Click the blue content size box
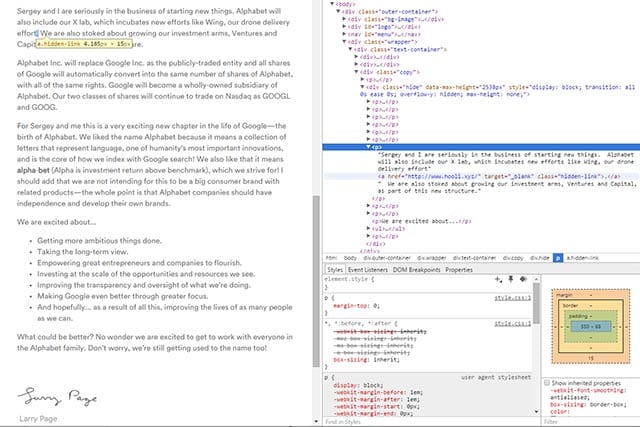 (591, 327)
